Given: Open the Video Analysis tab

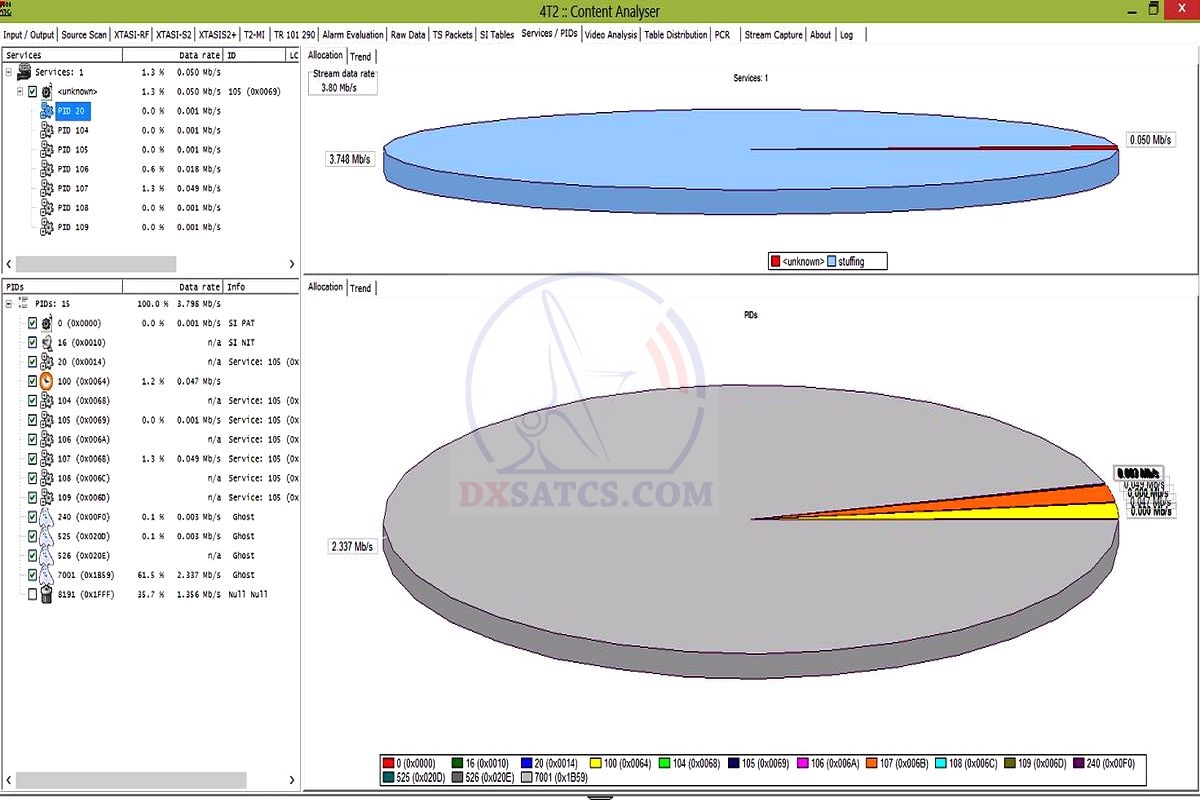Looking at the screenshot, I should (x=610, y=35).
